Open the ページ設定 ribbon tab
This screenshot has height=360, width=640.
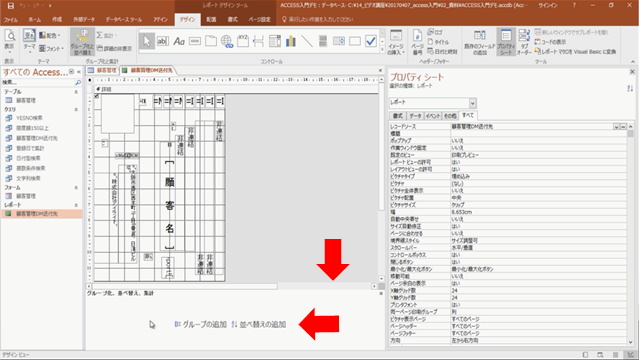pyautogui.click(x=260, y=20)
